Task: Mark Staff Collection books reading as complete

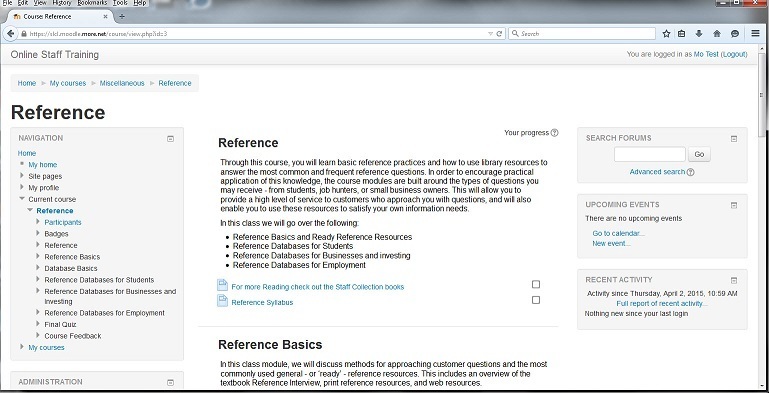Action: (x=536, y=284)
